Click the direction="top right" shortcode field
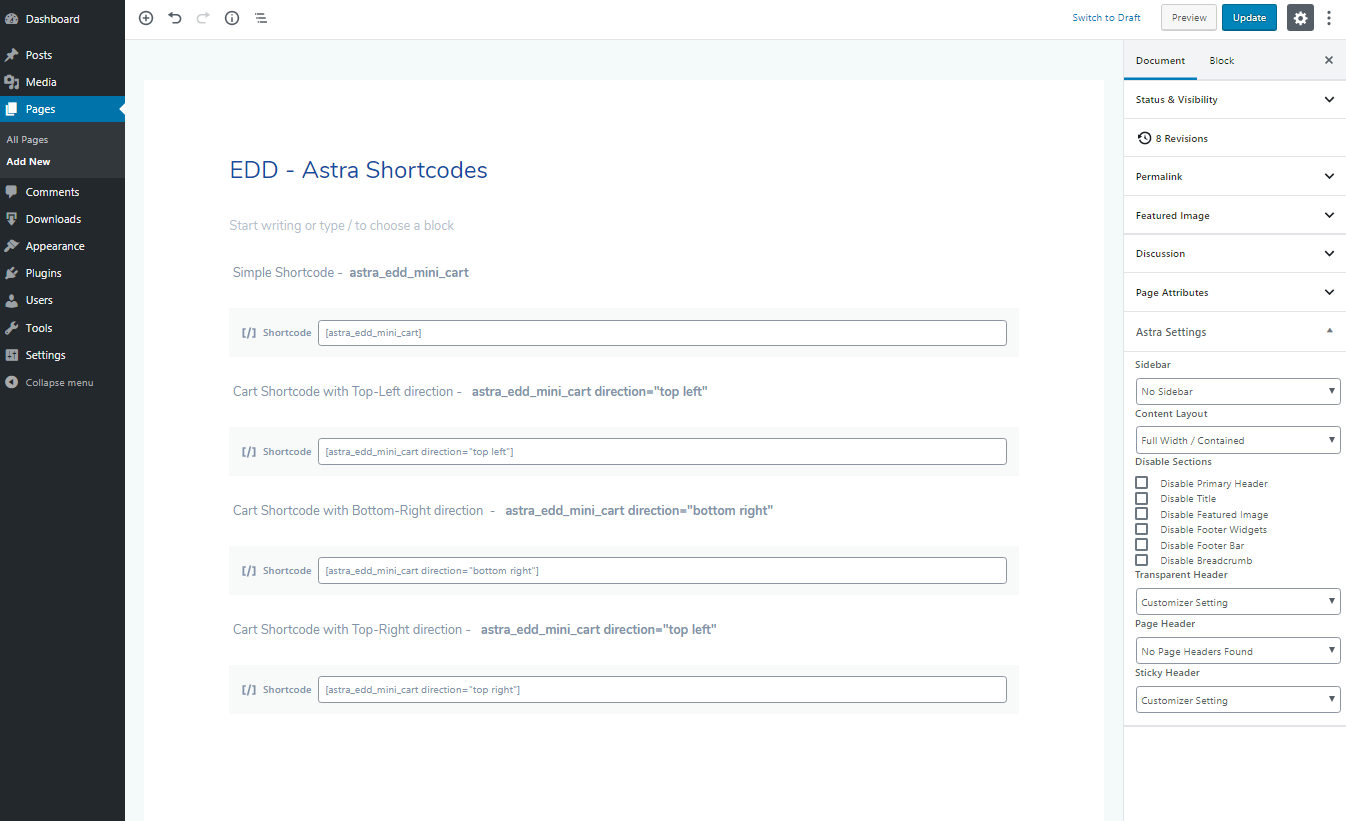 pos(662,690)
